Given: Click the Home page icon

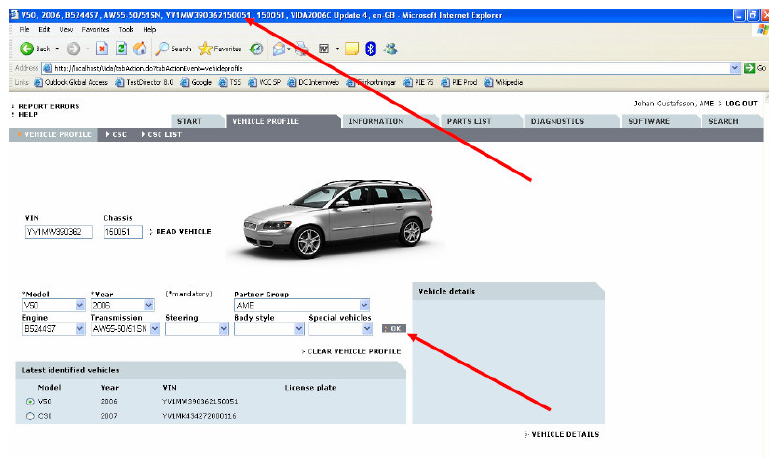Looking at the screenshot, I should [x=140, y=48].
